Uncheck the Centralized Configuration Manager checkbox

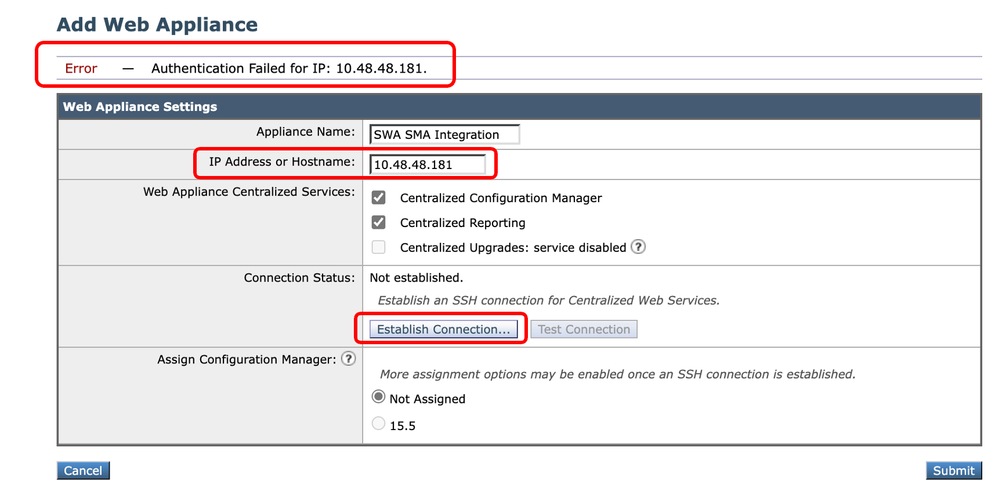[379, 198]
